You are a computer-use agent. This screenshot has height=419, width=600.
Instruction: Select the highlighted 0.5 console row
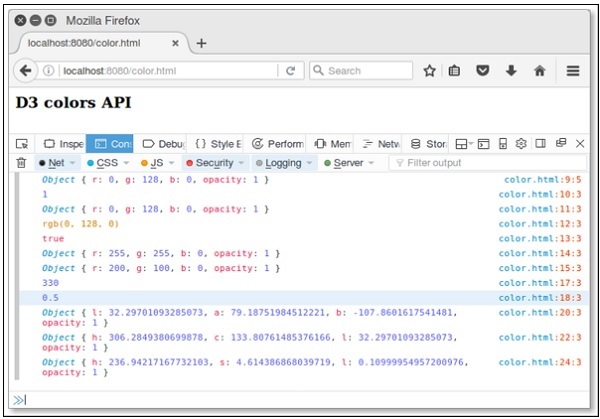point(304,298)
